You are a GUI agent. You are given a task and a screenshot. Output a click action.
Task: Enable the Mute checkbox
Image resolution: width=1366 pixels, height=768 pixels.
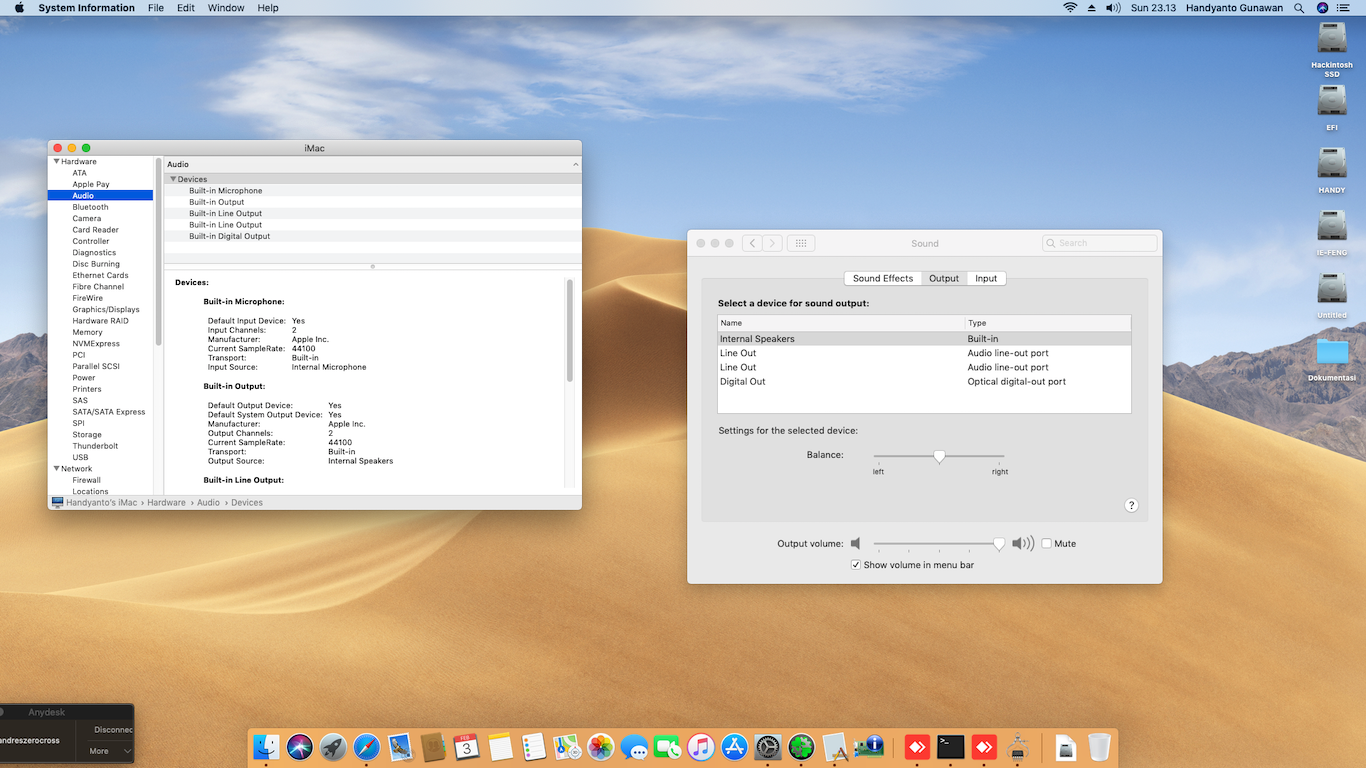tap(1047, 544)
